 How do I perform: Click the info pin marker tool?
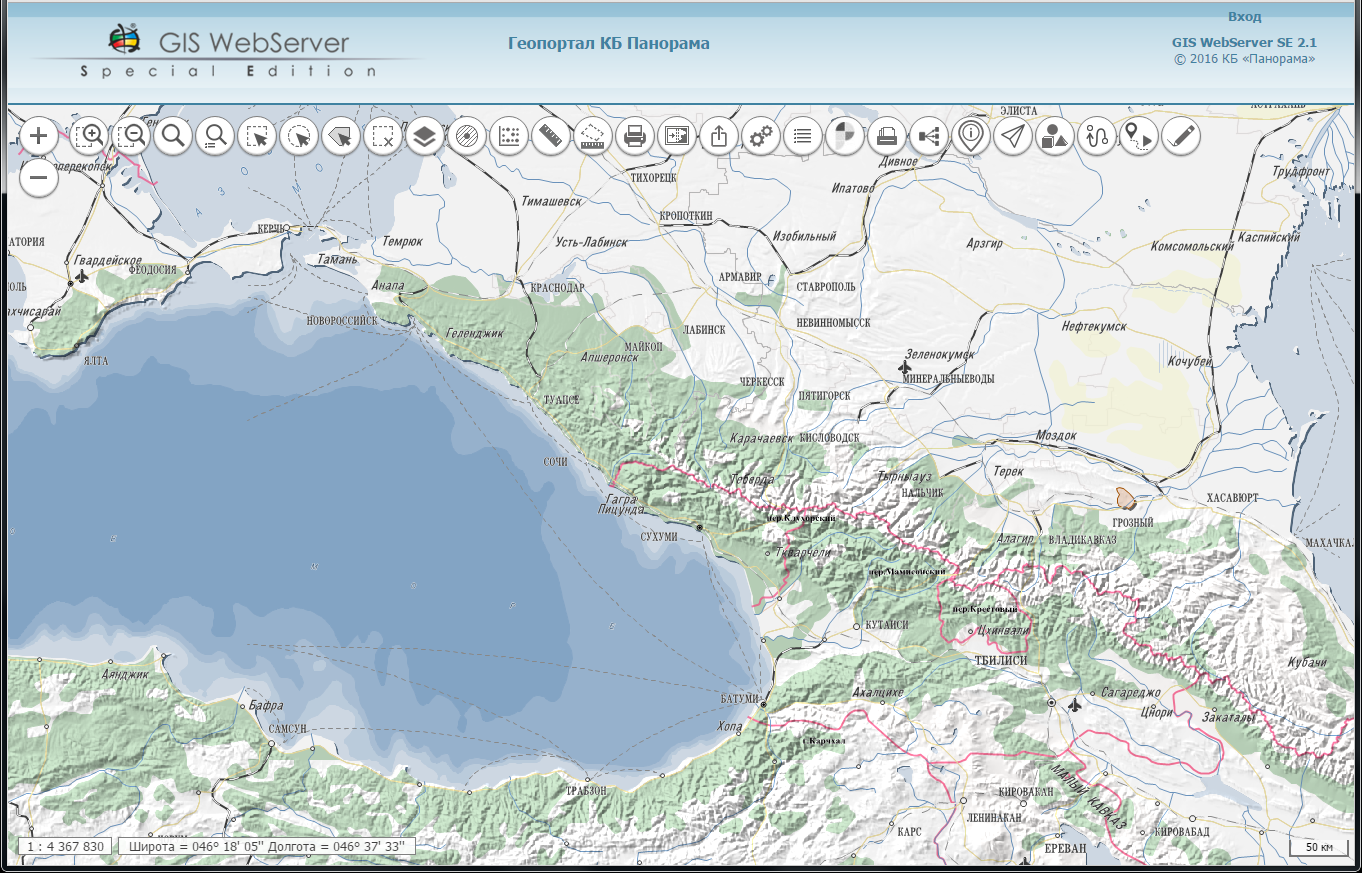click(x=970, y=136)
